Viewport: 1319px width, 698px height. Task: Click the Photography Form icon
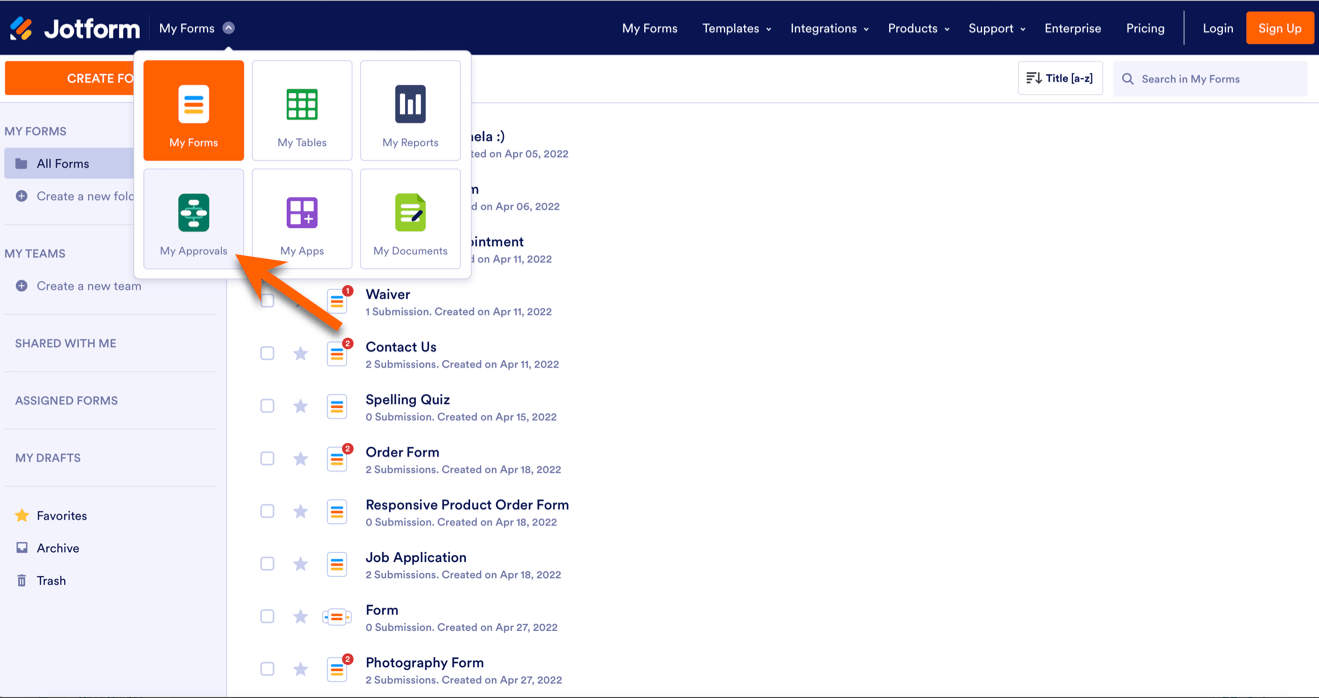click(337, 669)
